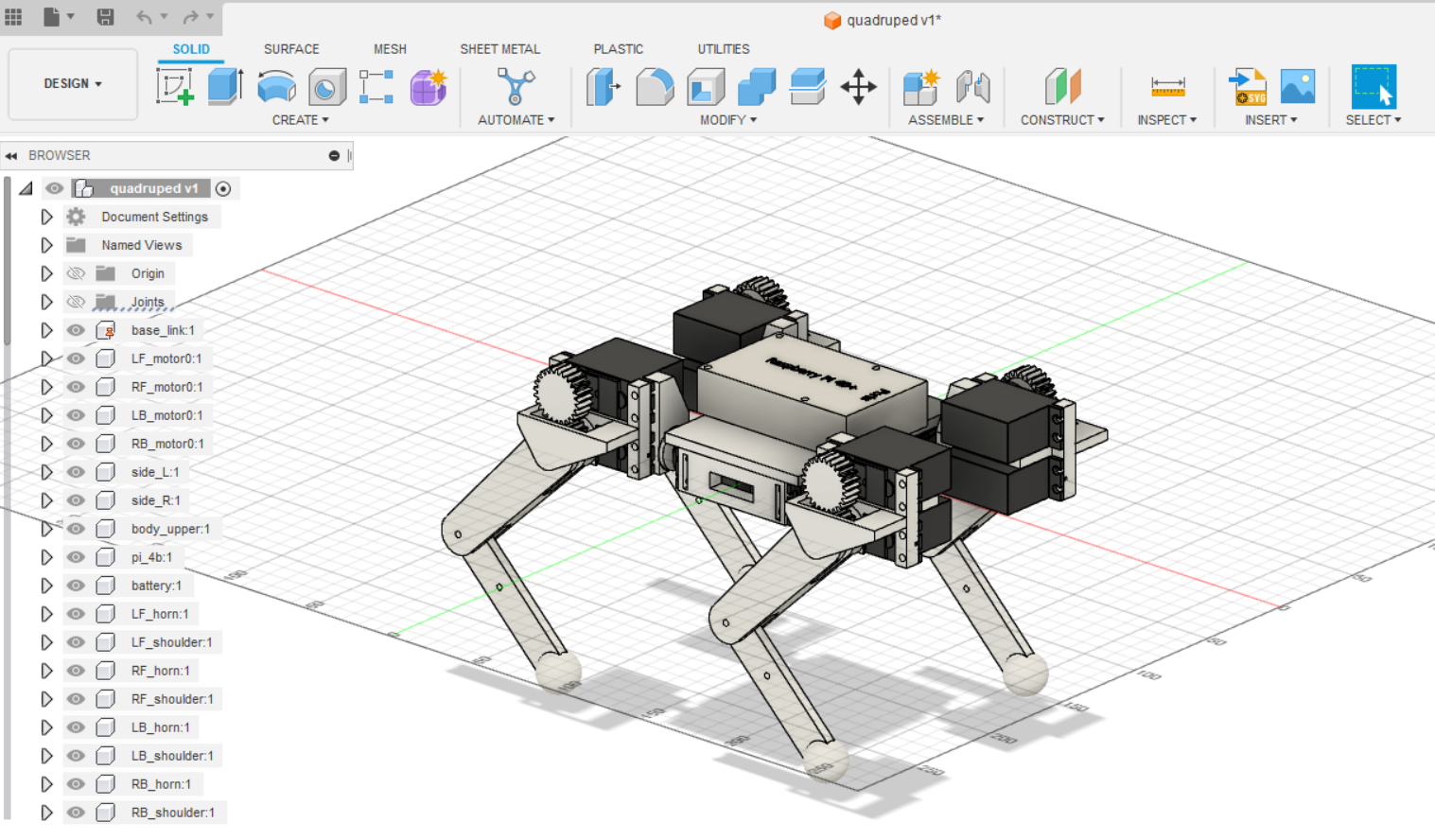Click the Save icon
This screenshot has height=840, width=1435.
pos(105,17)
